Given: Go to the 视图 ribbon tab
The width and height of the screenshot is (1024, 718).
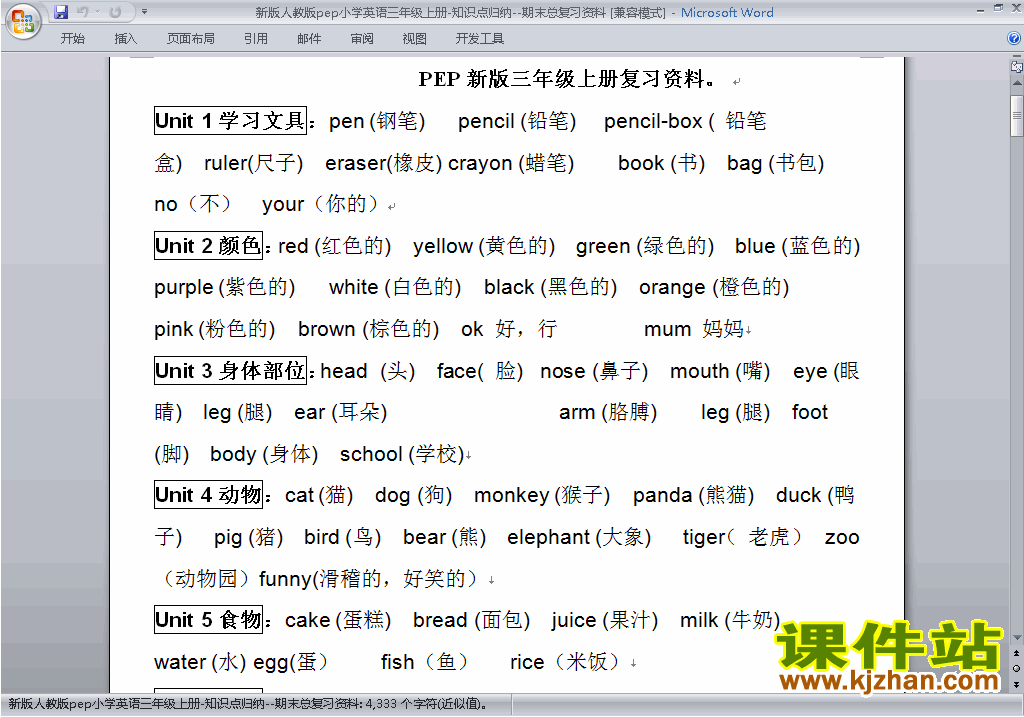Looking at the screenshot, I should (414, 39).
